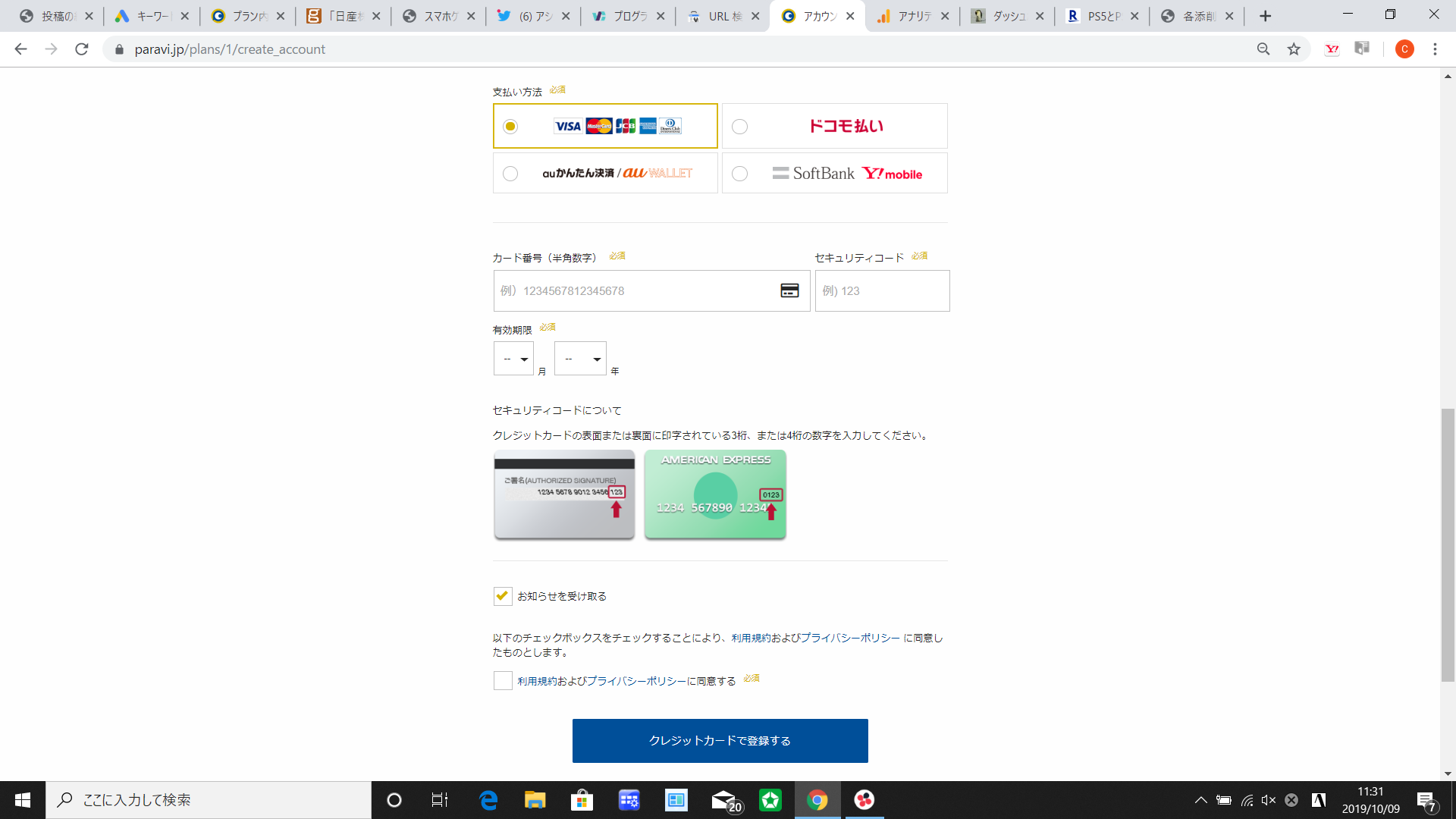Click the page vertical scrollbar thumb
Image resolution: width=1456 pixels, height=819 pixels.
(x=1448, y=545)
